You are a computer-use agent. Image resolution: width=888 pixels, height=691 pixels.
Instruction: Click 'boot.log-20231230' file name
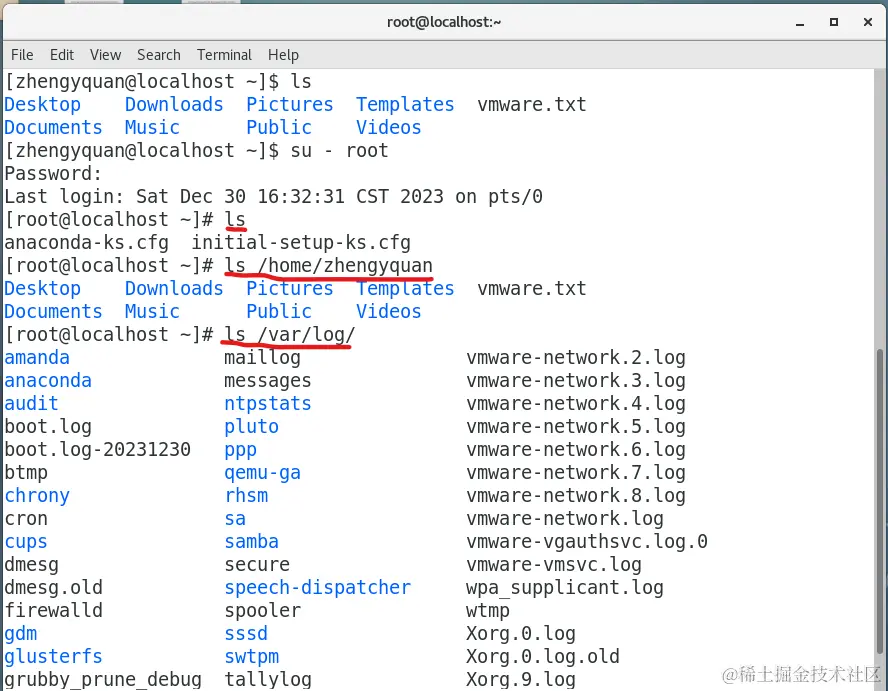click(97, 450)
